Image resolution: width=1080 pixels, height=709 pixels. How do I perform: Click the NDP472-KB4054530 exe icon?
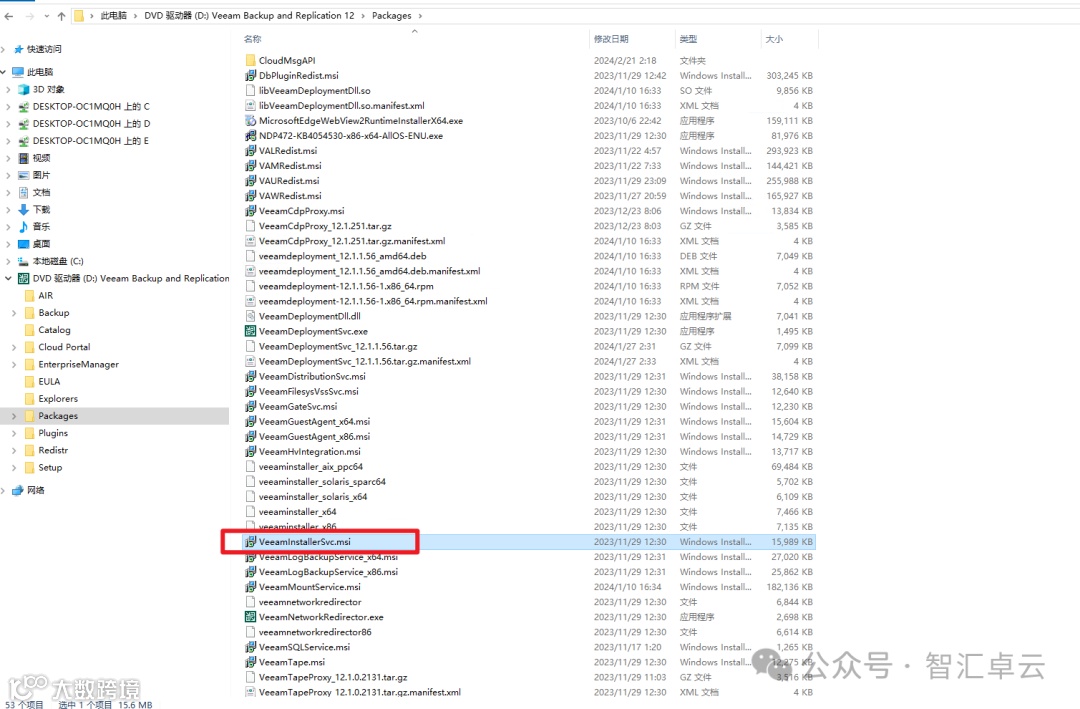tap(251, 136)
